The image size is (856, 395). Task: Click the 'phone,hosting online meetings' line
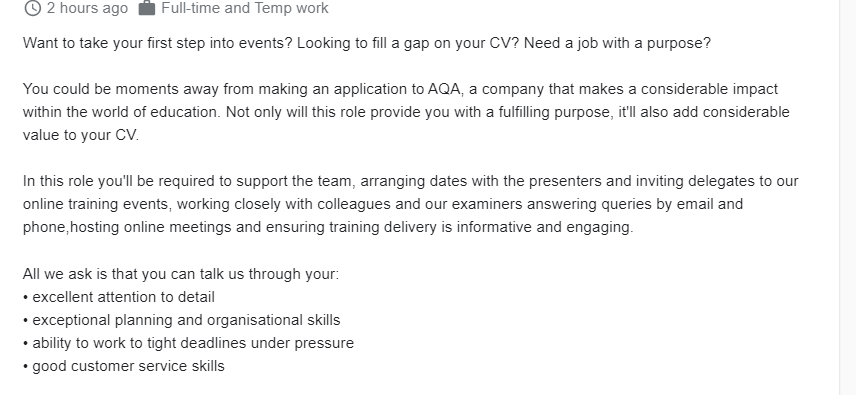coord(328,226)
